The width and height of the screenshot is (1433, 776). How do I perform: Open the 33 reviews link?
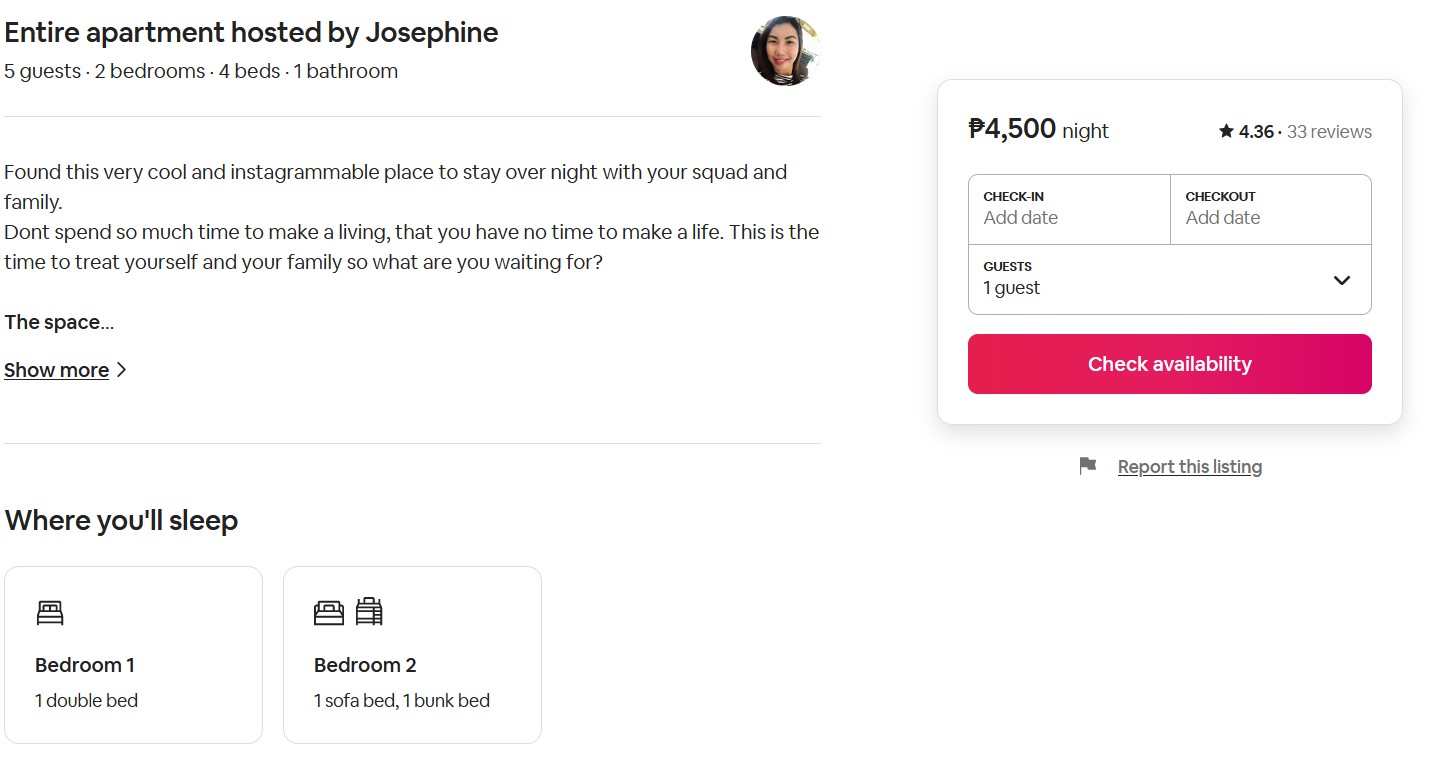point(1329,132)
